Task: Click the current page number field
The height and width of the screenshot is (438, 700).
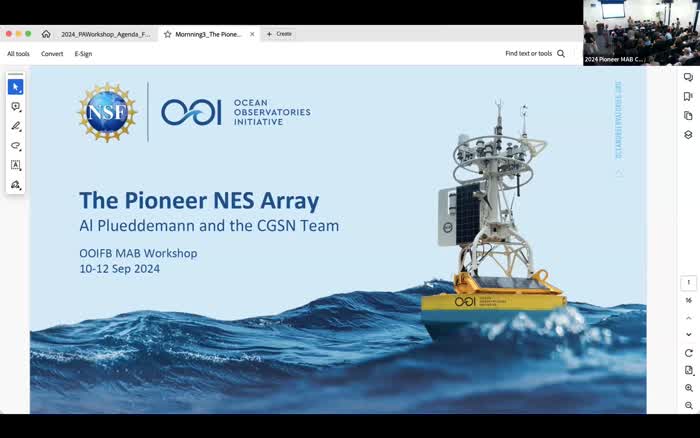Action: coord(688,283)
